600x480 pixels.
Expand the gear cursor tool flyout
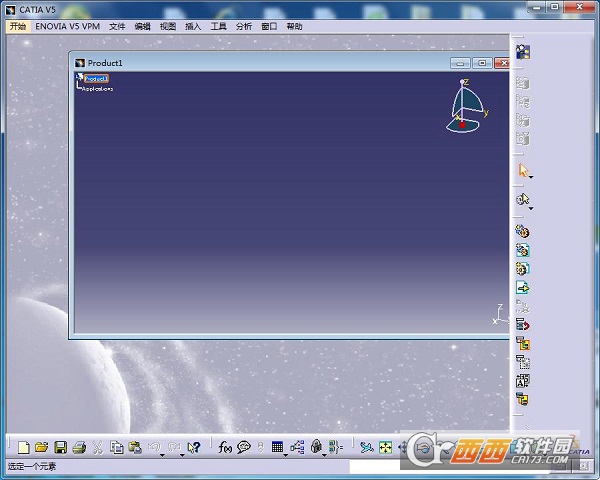(x=531, y=209)
